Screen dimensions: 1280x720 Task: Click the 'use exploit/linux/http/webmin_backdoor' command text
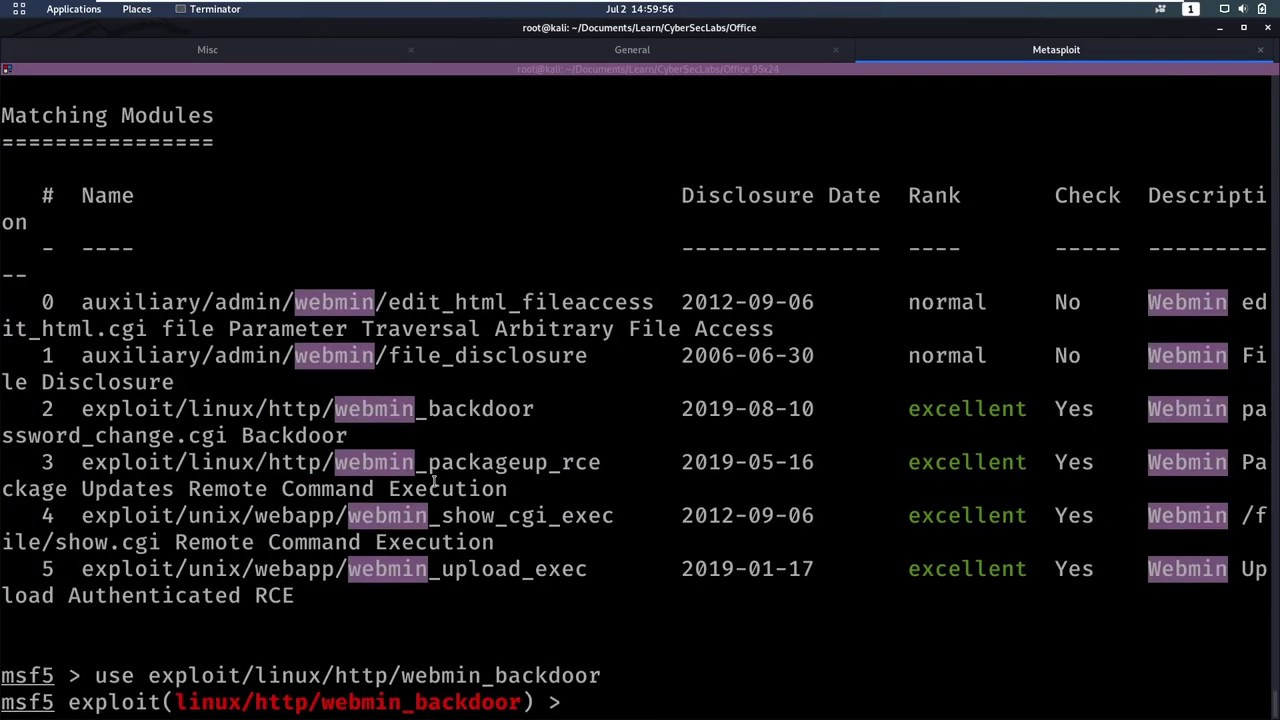click(347, 676)
